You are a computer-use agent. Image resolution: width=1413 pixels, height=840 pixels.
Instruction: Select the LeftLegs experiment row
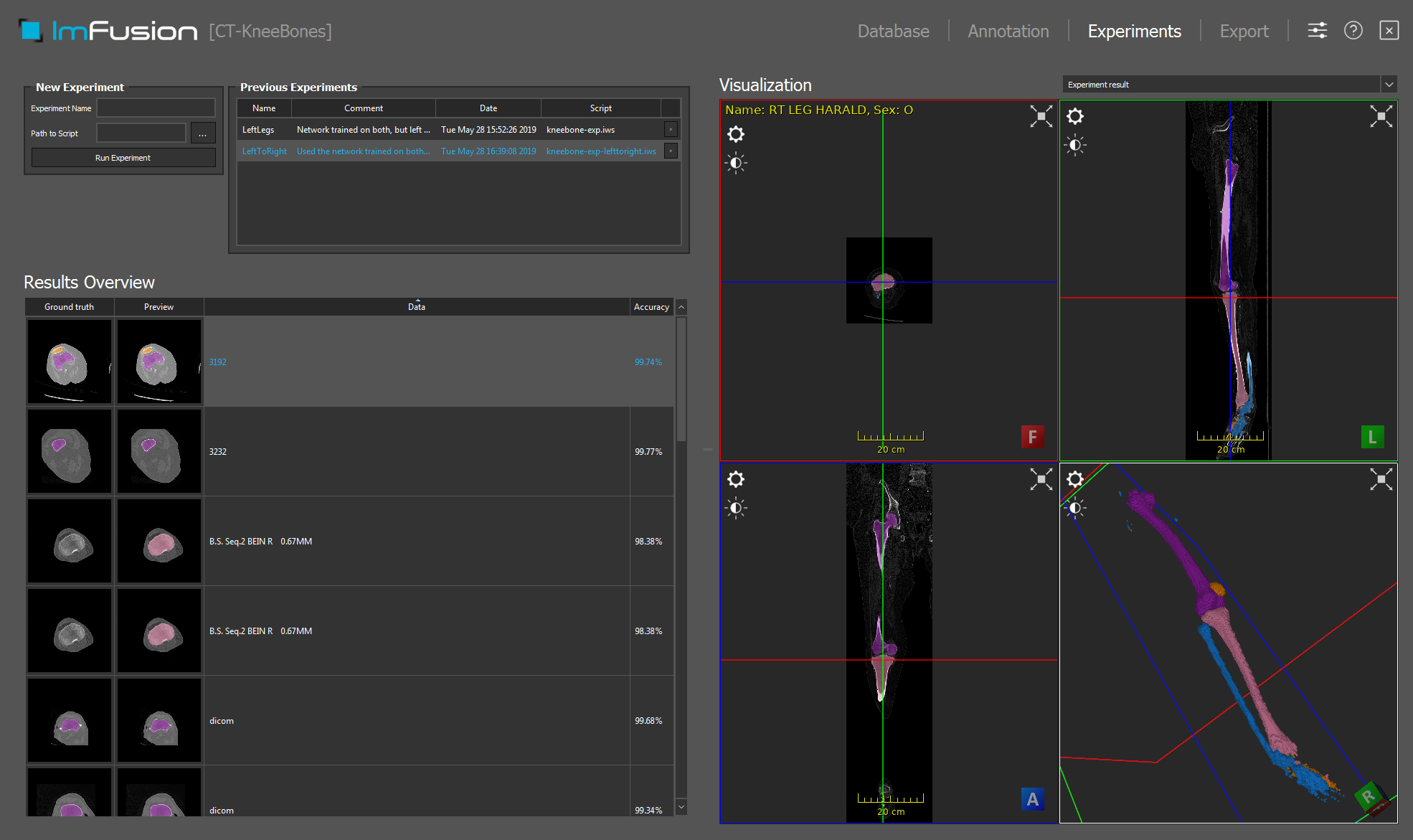[x=458, y=129]
